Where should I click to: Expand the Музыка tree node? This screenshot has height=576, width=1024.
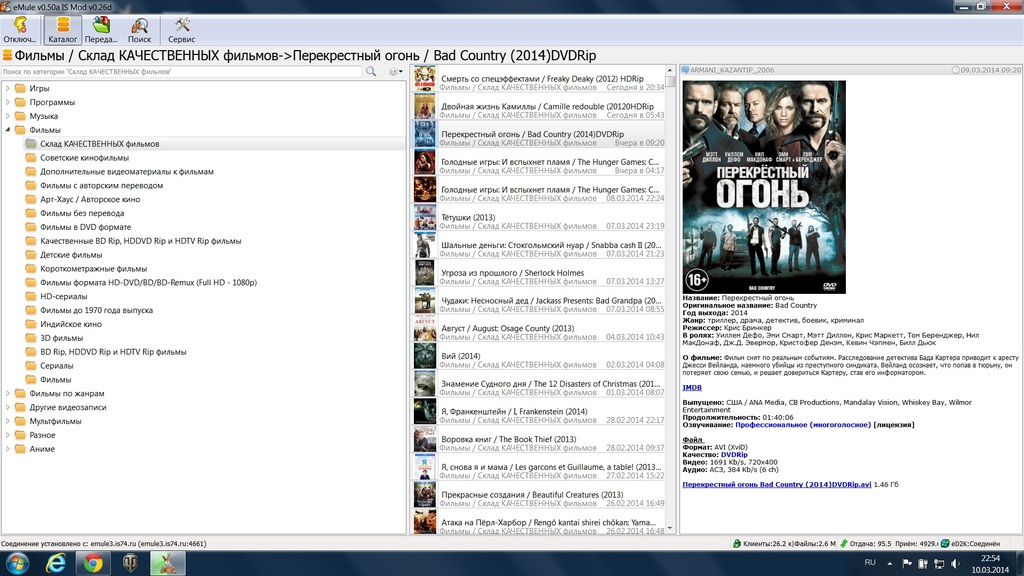tap(8, 116)
